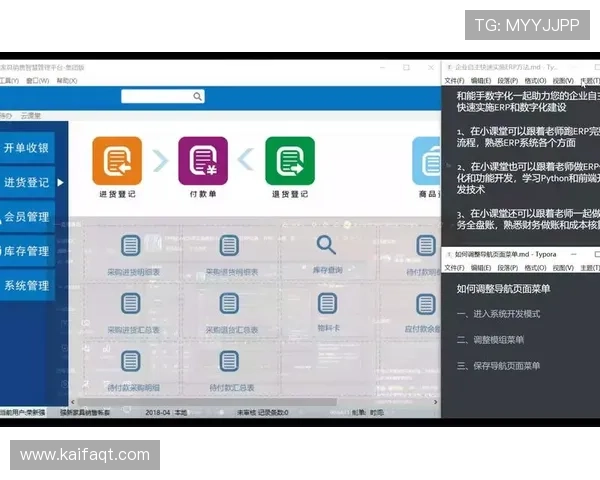Click the right arrow of the horizontal scrollbar
The width and height of the screenshot is (600, 480).
pyautogui.click(x=435, y=402)
